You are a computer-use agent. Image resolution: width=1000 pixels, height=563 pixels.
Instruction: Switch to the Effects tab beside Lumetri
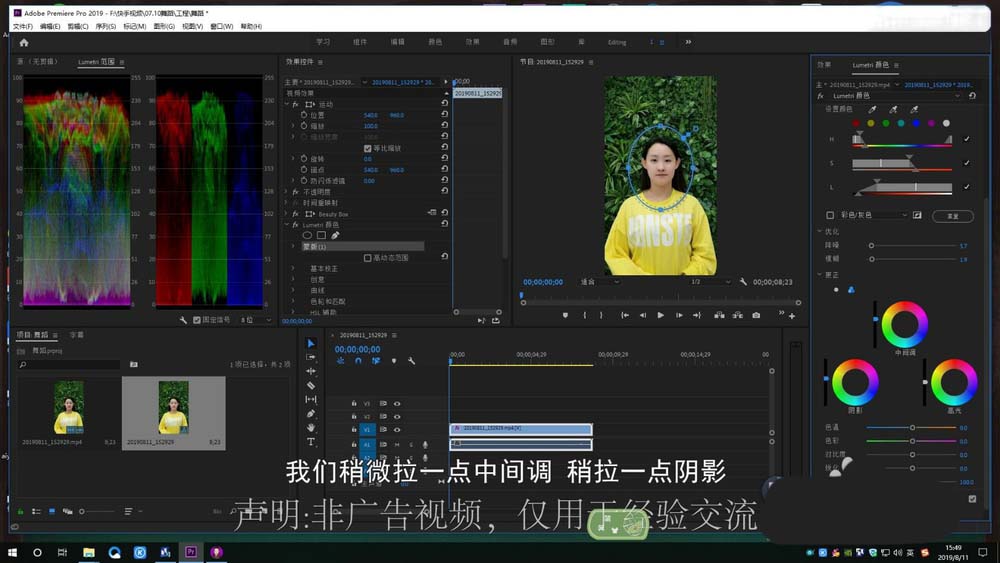[x=824, y=65]
